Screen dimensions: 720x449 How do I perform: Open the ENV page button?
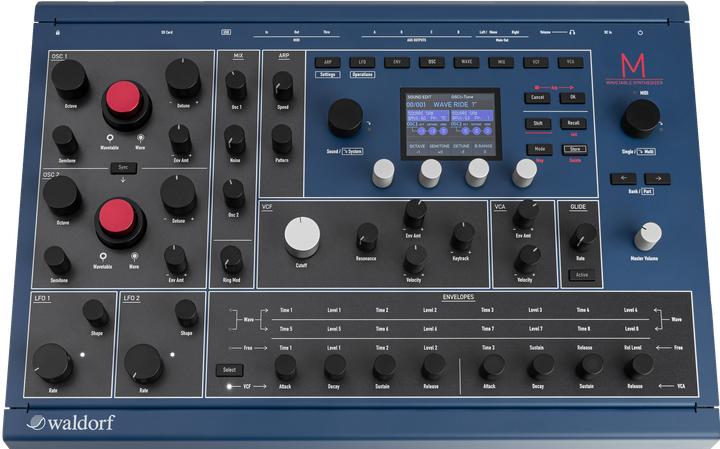point(397,62)
